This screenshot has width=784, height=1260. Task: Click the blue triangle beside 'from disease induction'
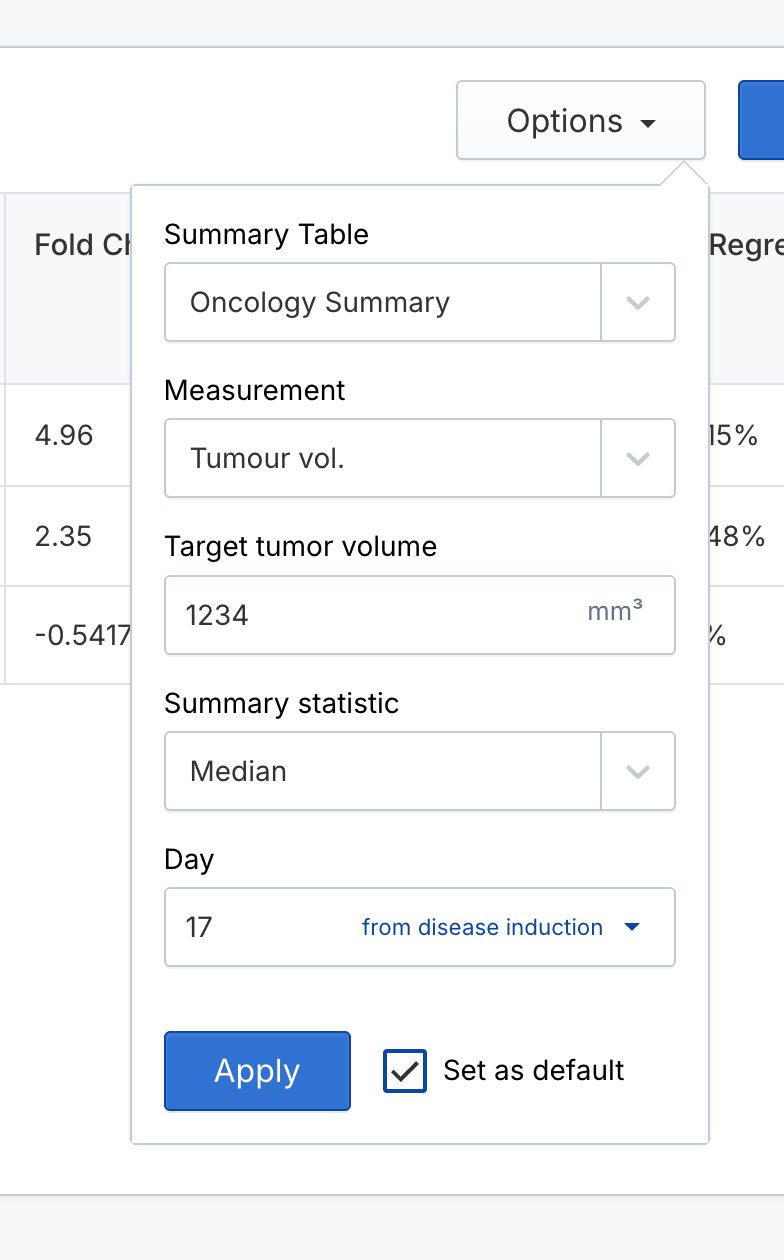click(631, 928)
